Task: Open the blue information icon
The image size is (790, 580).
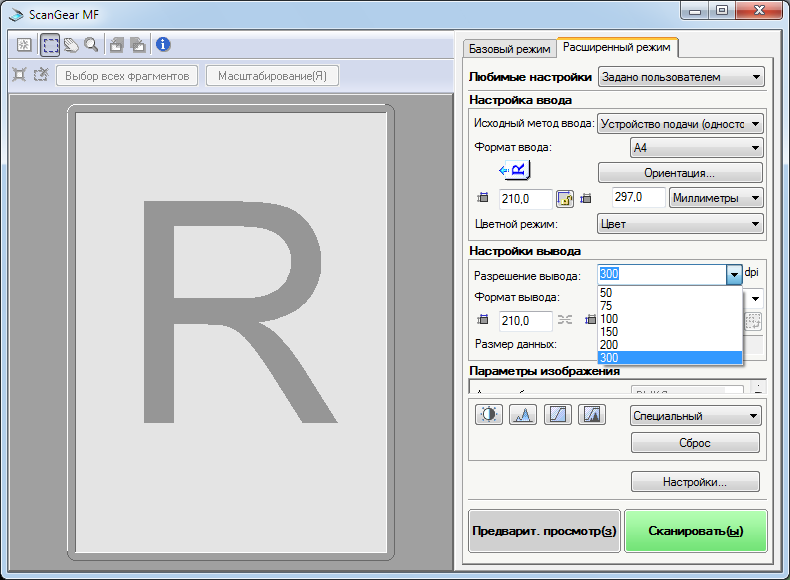Action: click(163, 45)
